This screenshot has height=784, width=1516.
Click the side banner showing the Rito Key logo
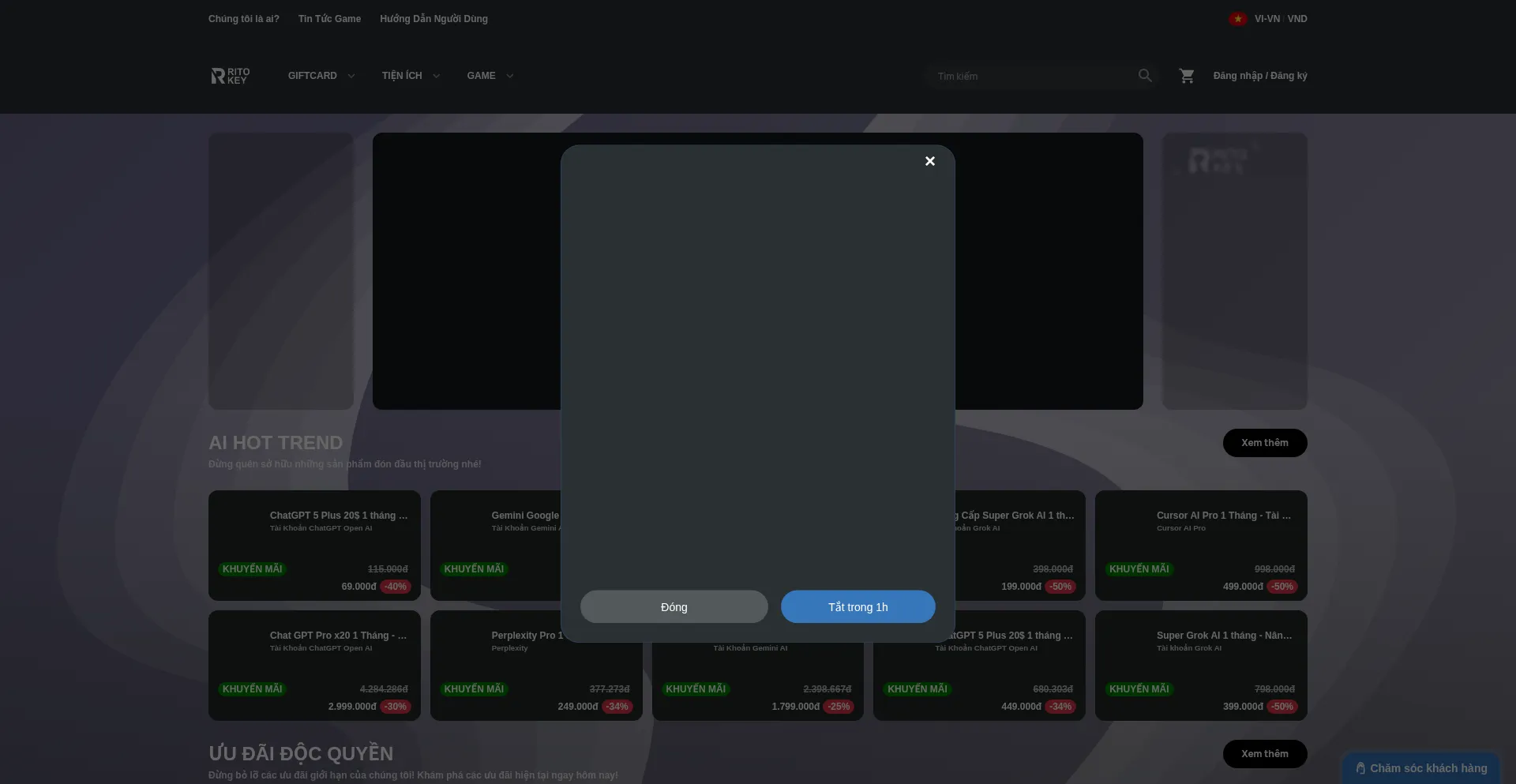(x=1235, y=271)
